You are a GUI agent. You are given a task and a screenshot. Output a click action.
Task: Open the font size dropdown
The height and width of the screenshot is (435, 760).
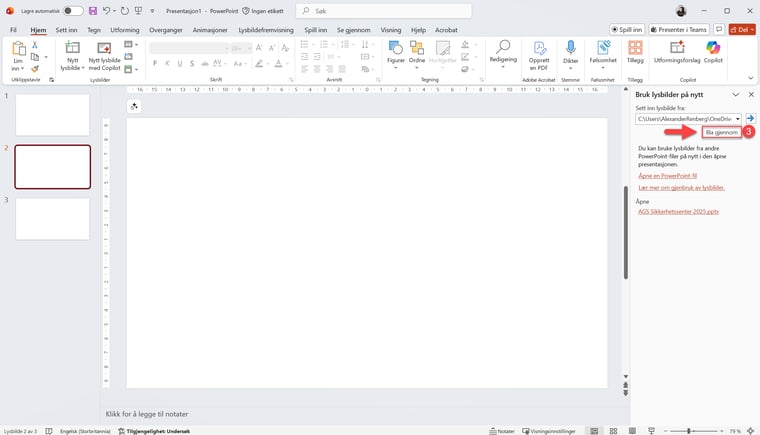[x=249, y=48]
